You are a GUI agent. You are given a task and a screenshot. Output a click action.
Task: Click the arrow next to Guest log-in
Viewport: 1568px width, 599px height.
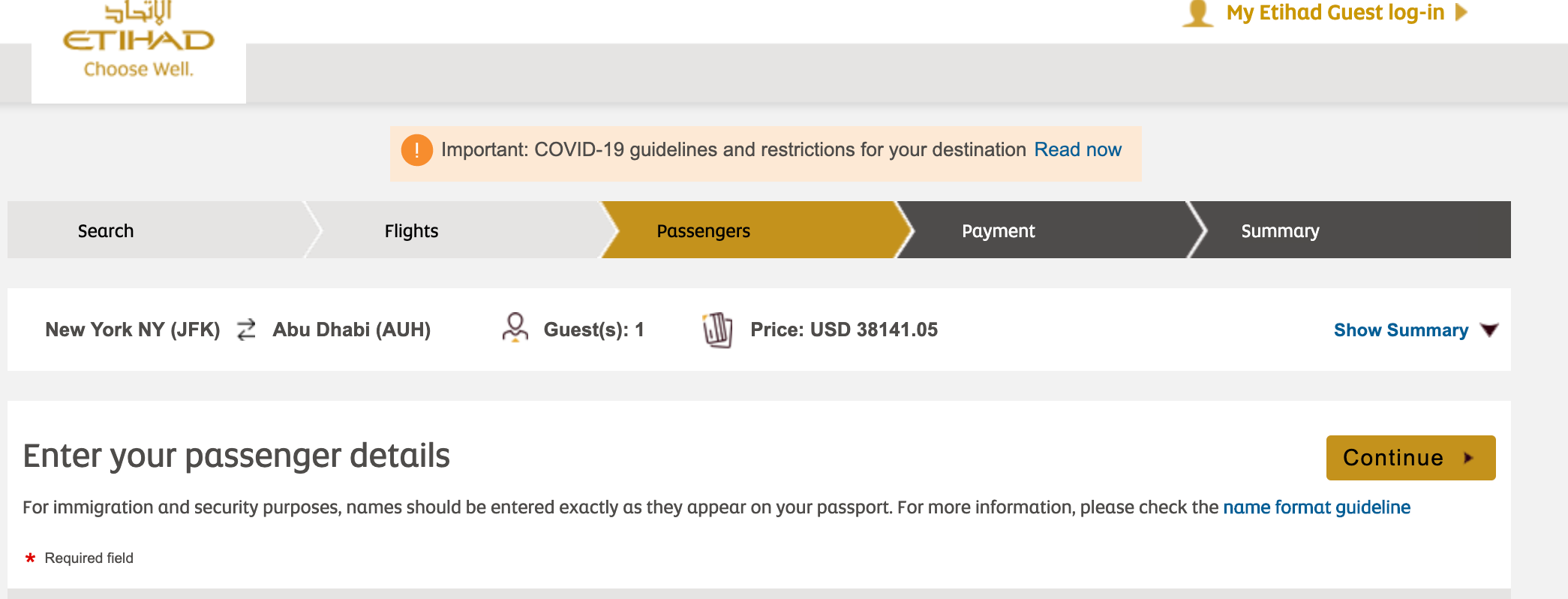point(1461,13)
